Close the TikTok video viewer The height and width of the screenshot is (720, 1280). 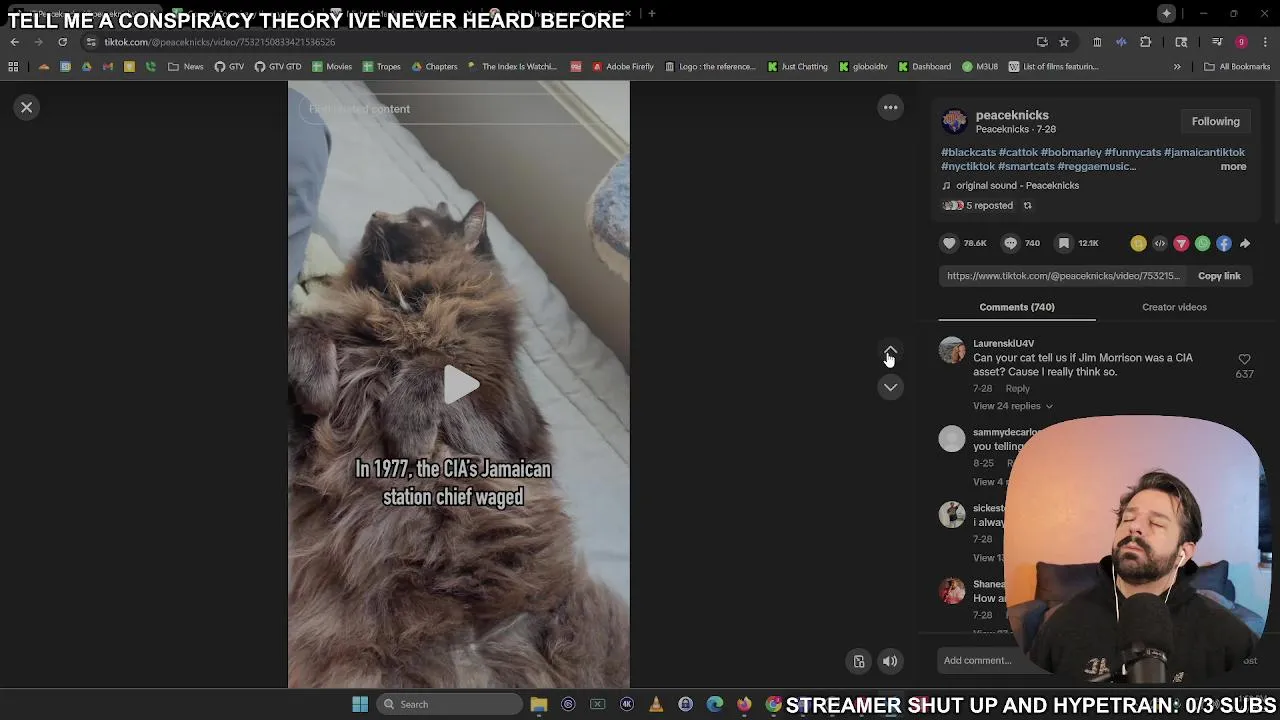[27, 107]
